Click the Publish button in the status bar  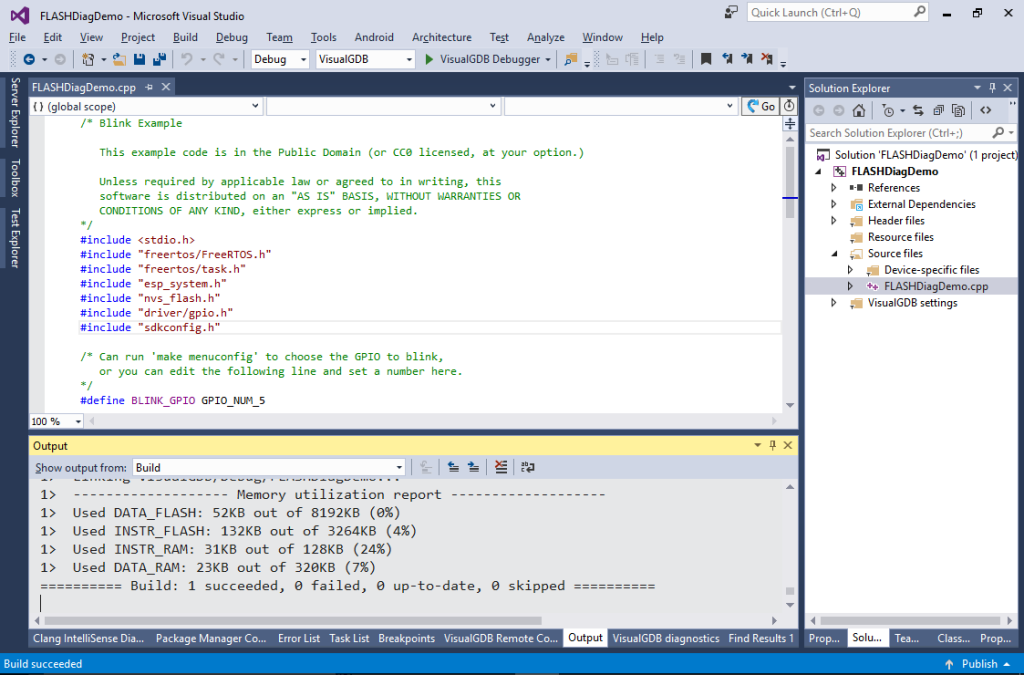[978, 663]
